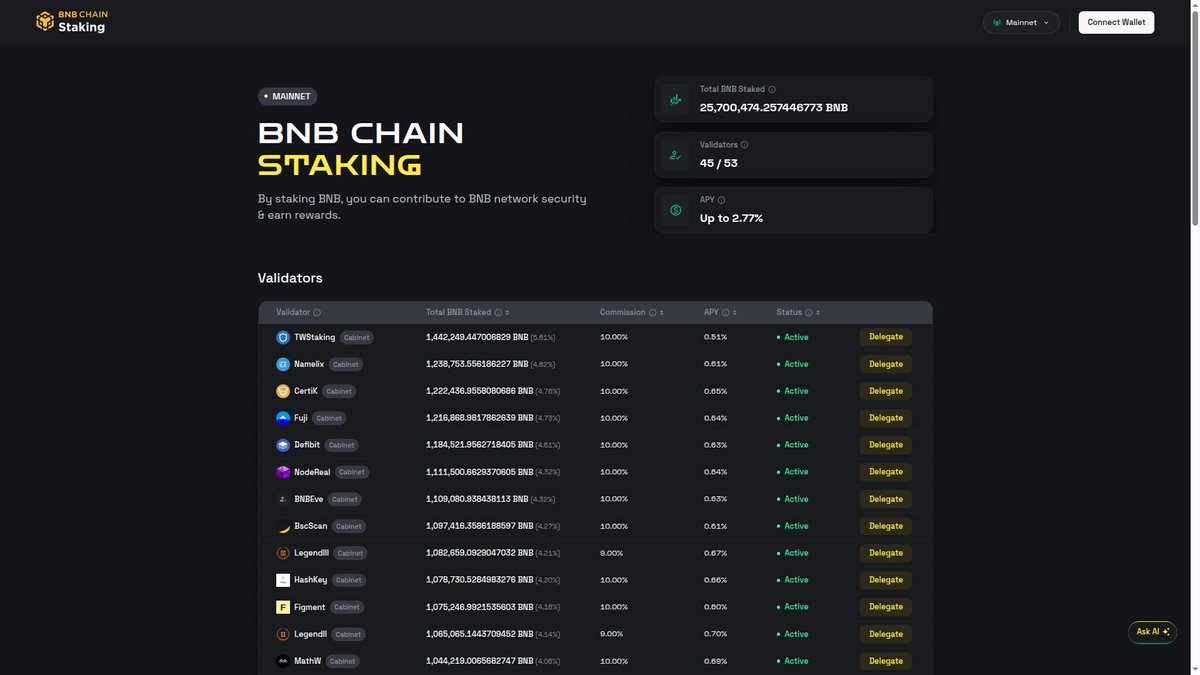Click the 25,700,474.257446773 BNB total value

774,107
